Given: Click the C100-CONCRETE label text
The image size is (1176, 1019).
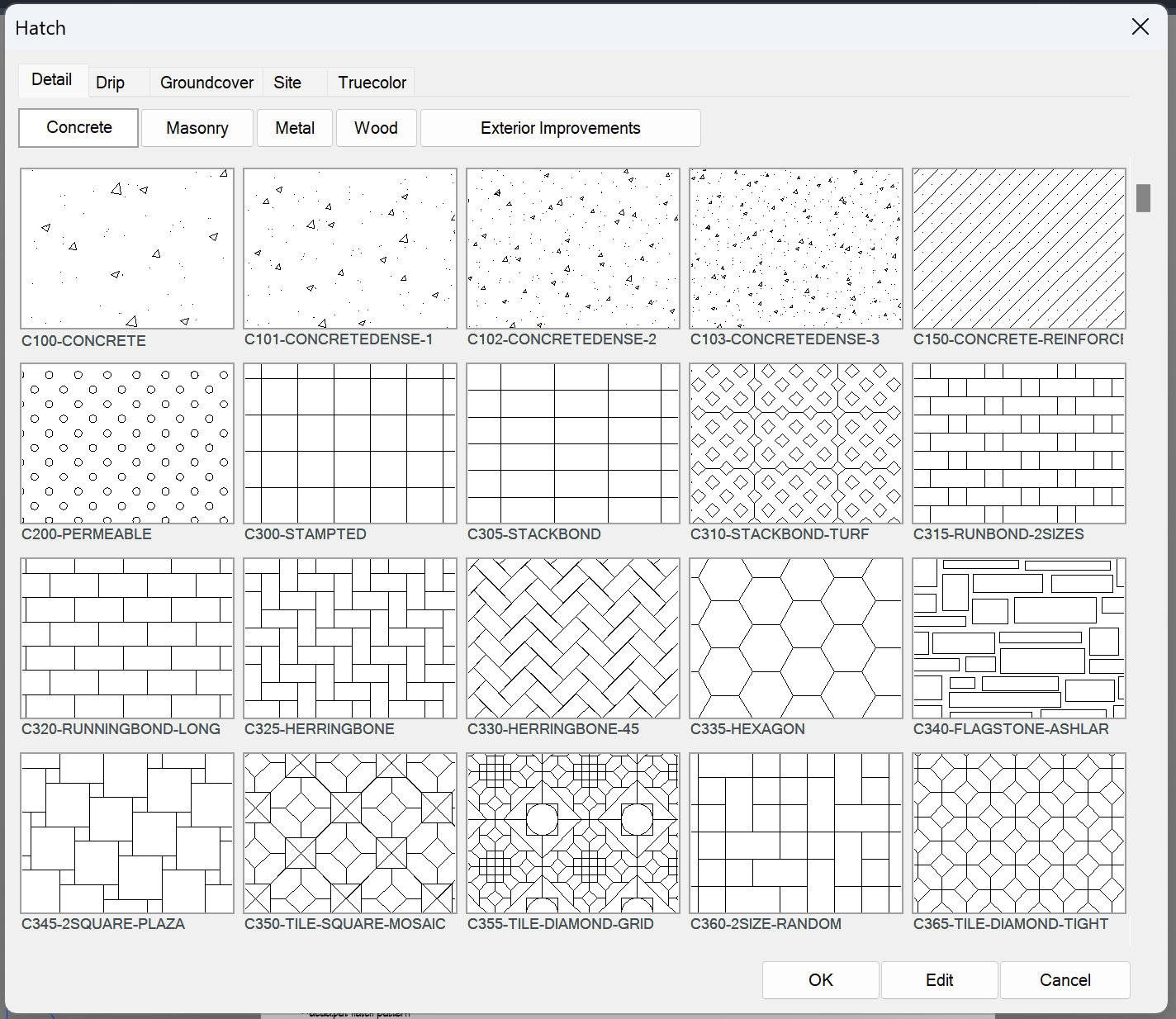Looking at the screenshot, I should click(x=83, y=341).
